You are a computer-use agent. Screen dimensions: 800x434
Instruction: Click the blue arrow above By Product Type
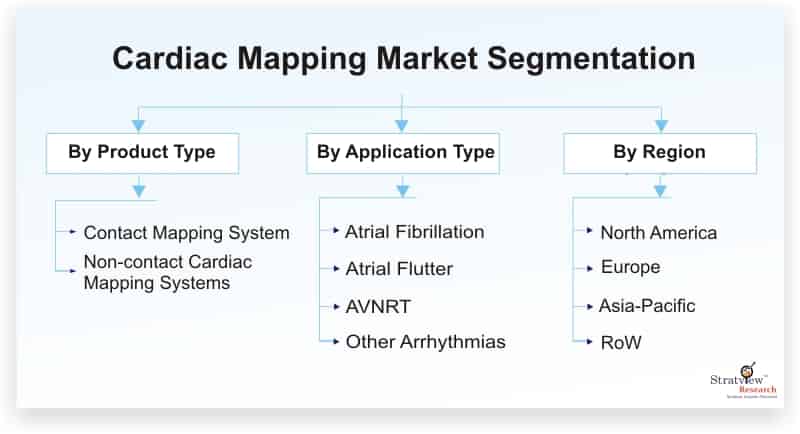(138, 125)
